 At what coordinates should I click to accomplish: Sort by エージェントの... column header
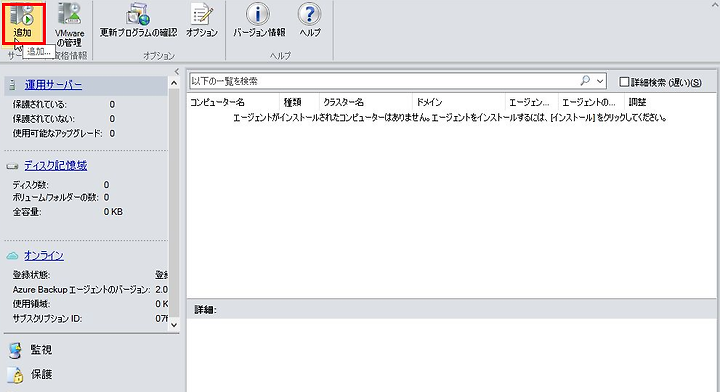tap(591, 102)
